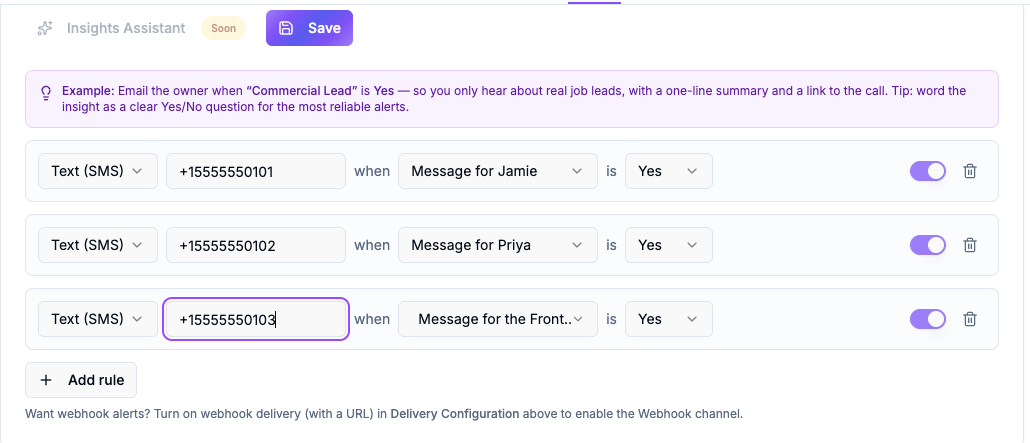Viewport: 1030px width, 443px height.
Task: Click the Soon badge beside Insights Assistant
Action: [x=223, y=28]
